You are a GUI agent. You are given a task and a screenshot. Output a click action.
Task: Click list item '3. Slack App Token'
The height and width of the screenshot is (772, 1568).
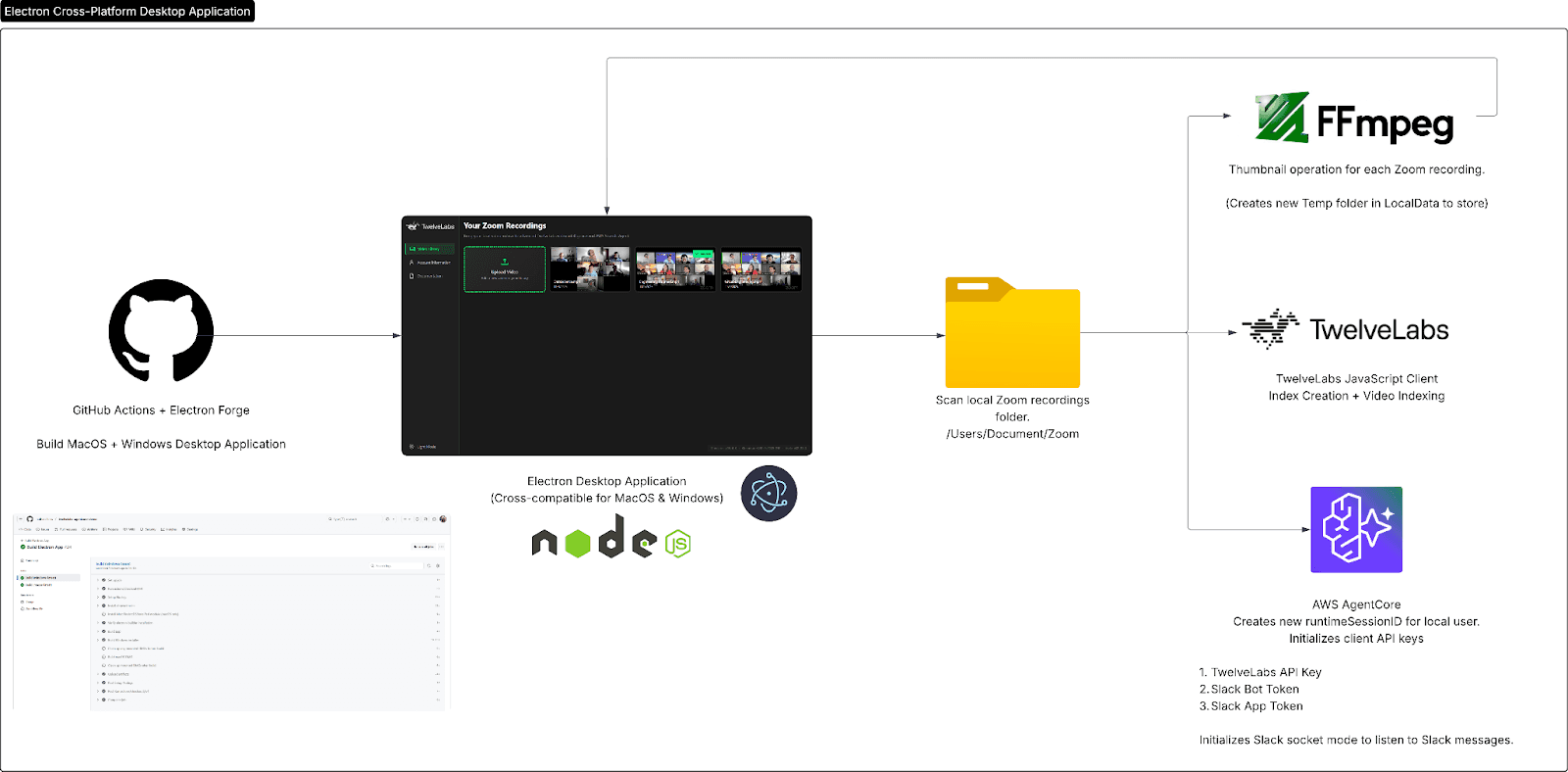click(1251, 705)
